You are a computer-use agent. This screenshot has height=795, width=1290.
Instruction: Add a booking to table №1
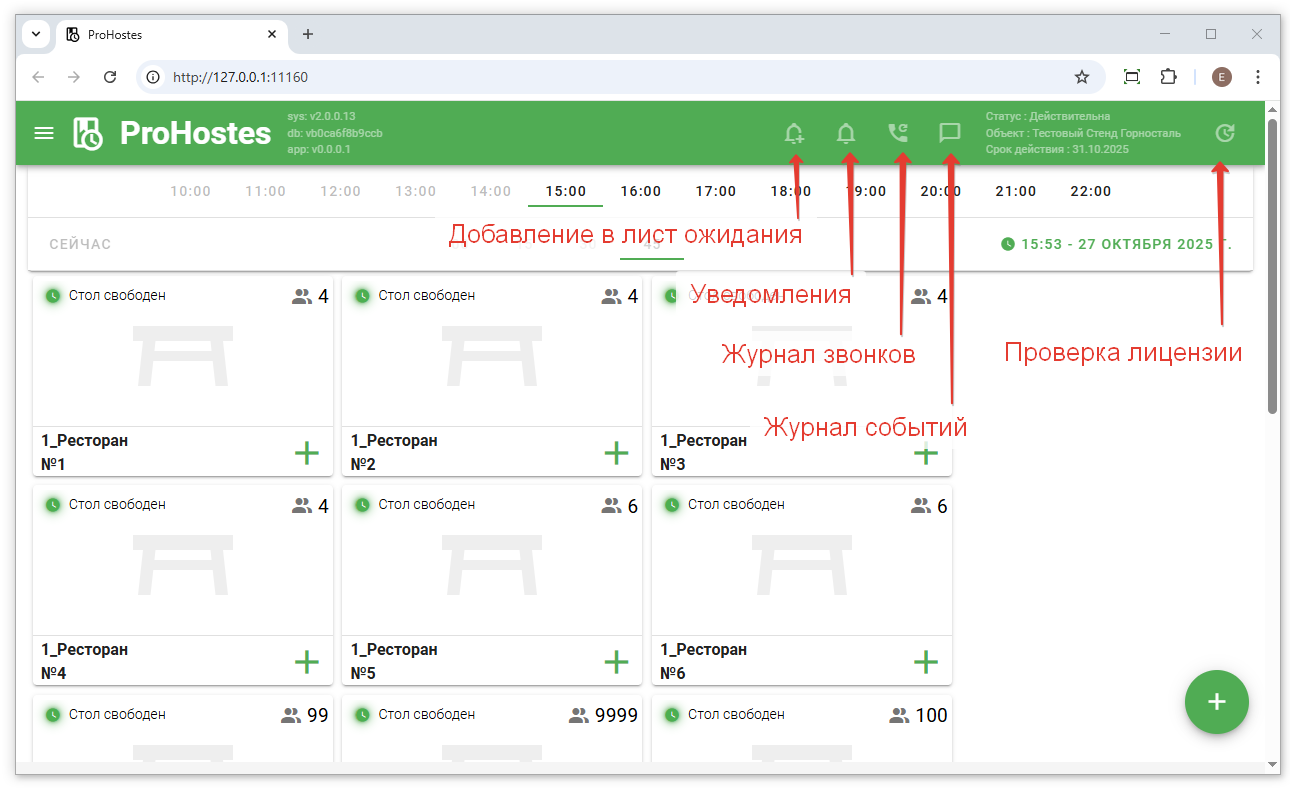[307, 453]
